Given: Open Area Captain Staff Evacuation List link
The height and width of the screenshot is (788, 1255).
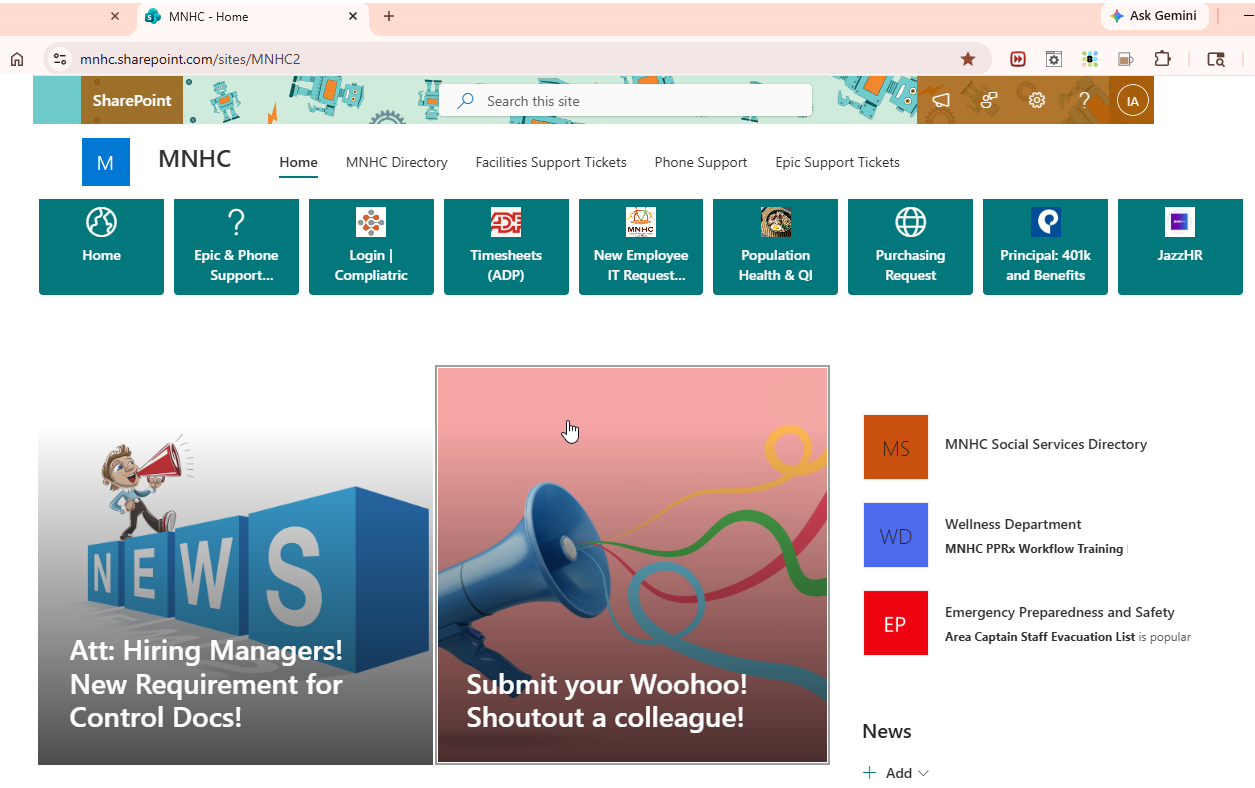Looking at the screenshot, I should tap(1040, 637).
